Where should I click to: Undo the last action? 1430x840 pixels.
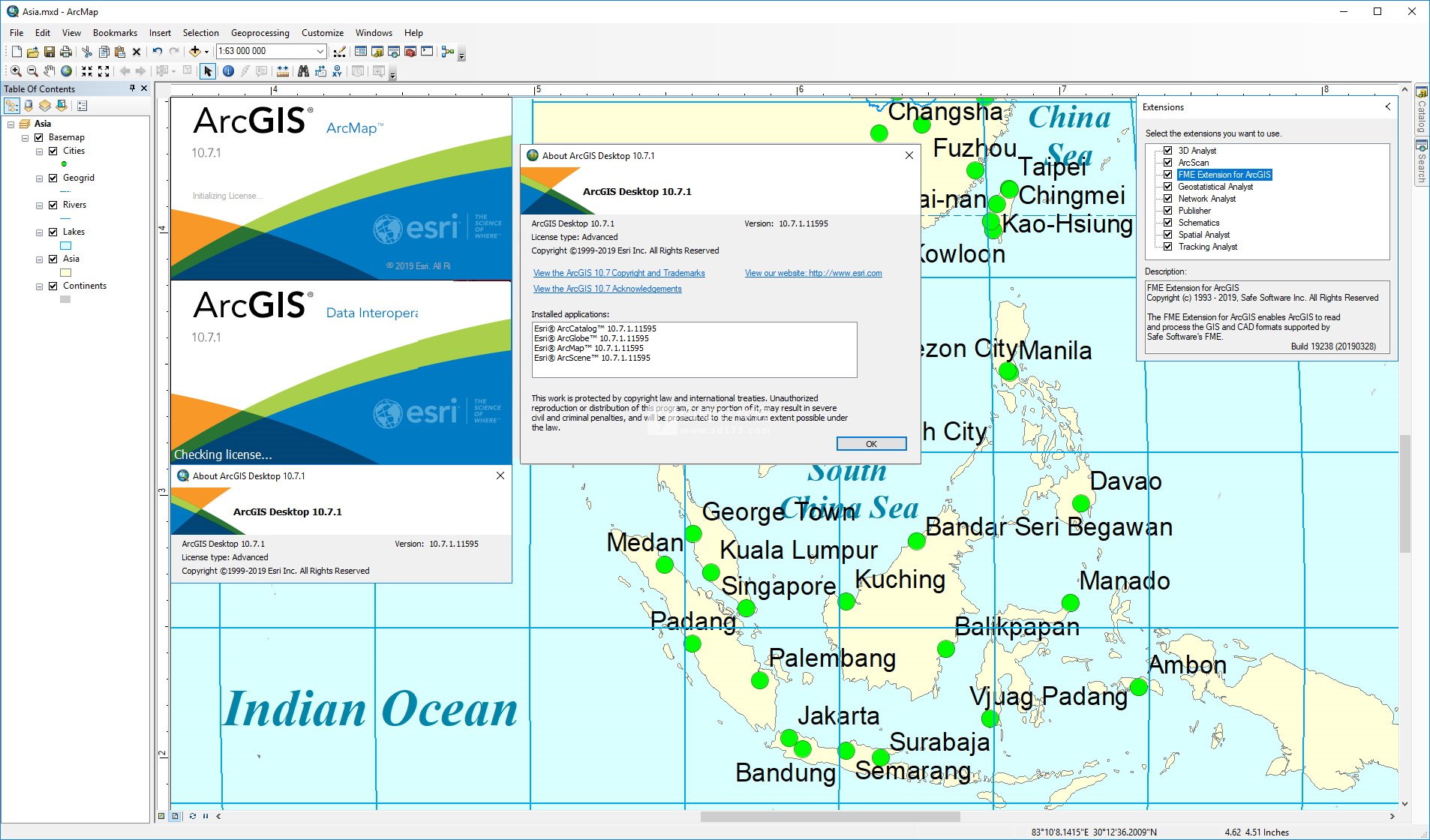coord(158,52)
